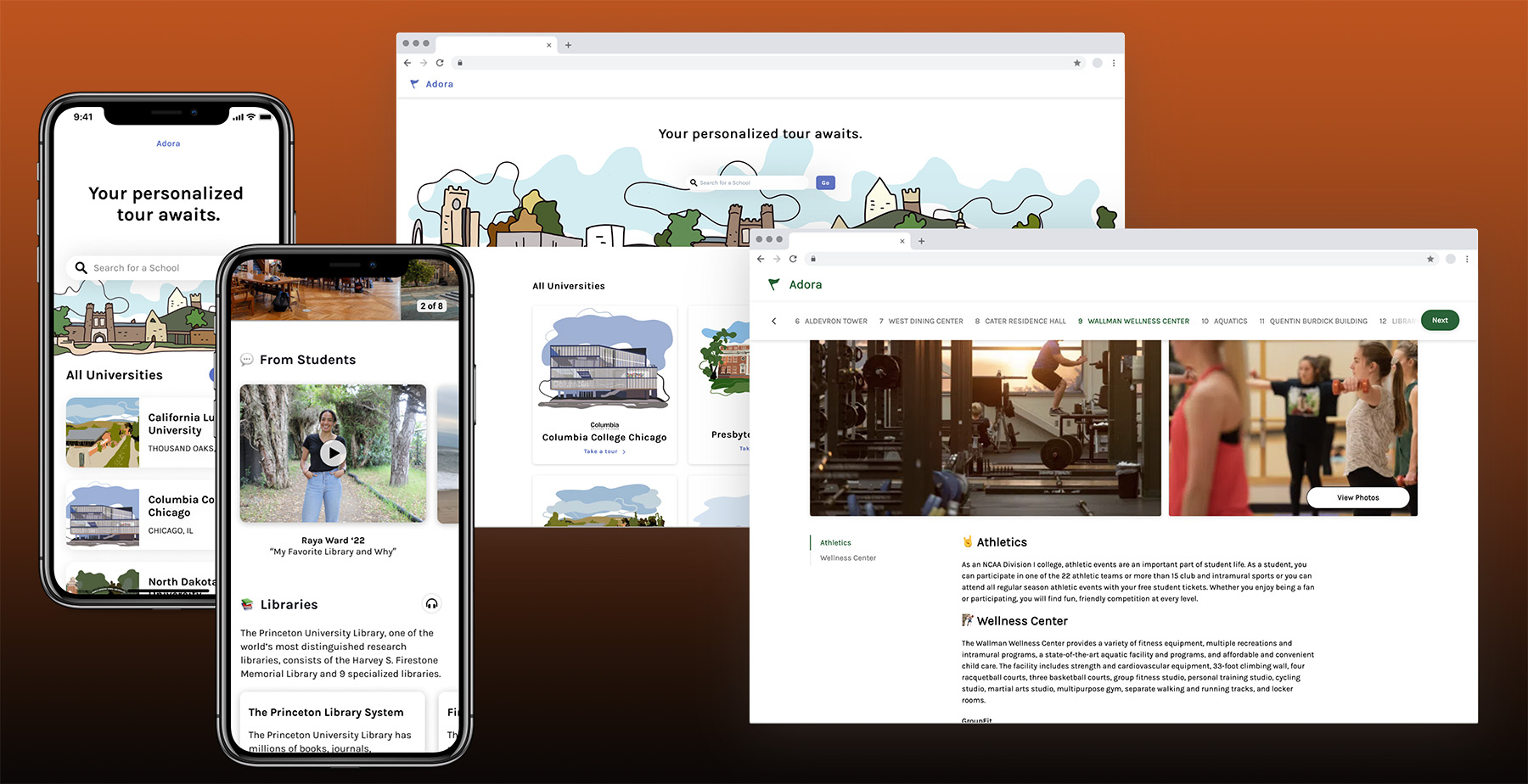1528x784 pixels.
Task: Click the speech bubble icon by From Students
Action: [x=247, y=360]
